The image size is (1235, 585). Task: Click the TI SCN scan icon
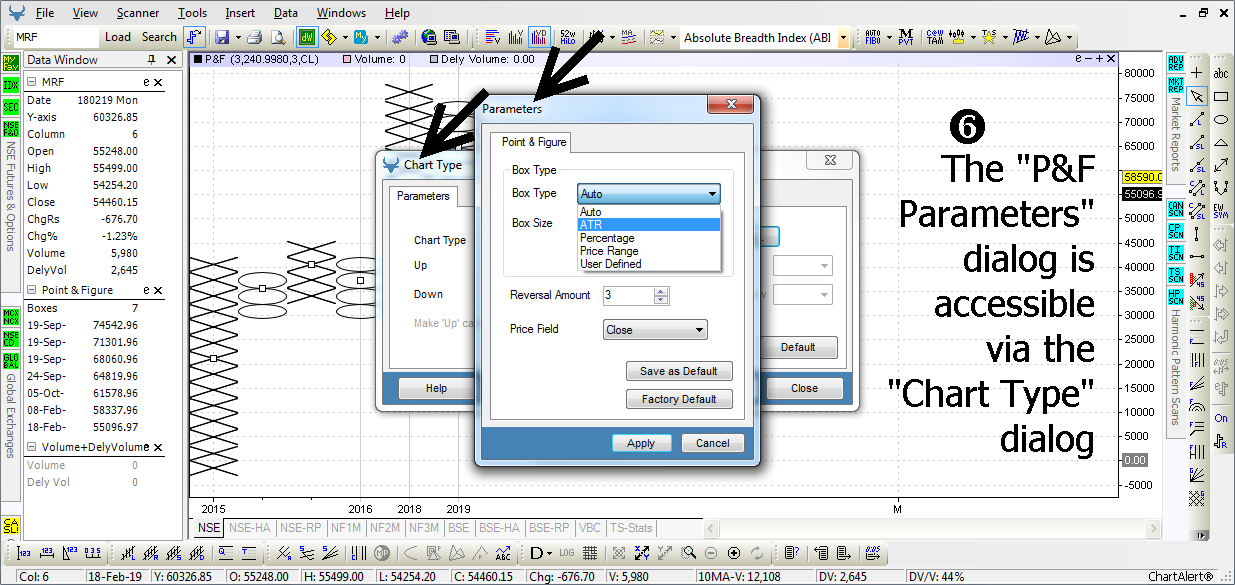click(1175, 253)
